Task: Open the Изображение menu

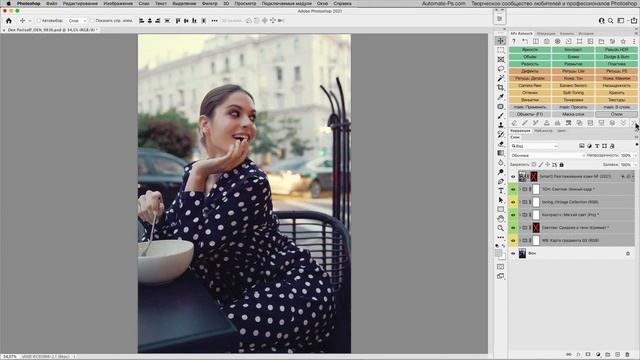Action: (x=118, y=3)
